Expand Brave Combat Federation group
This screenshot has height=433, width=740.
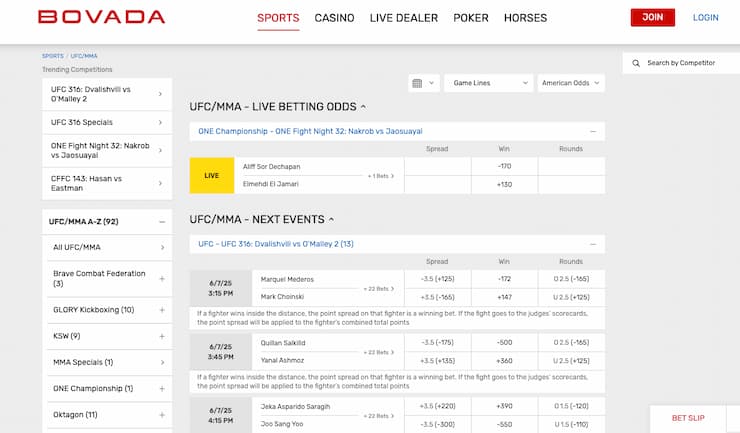(162, 279)
